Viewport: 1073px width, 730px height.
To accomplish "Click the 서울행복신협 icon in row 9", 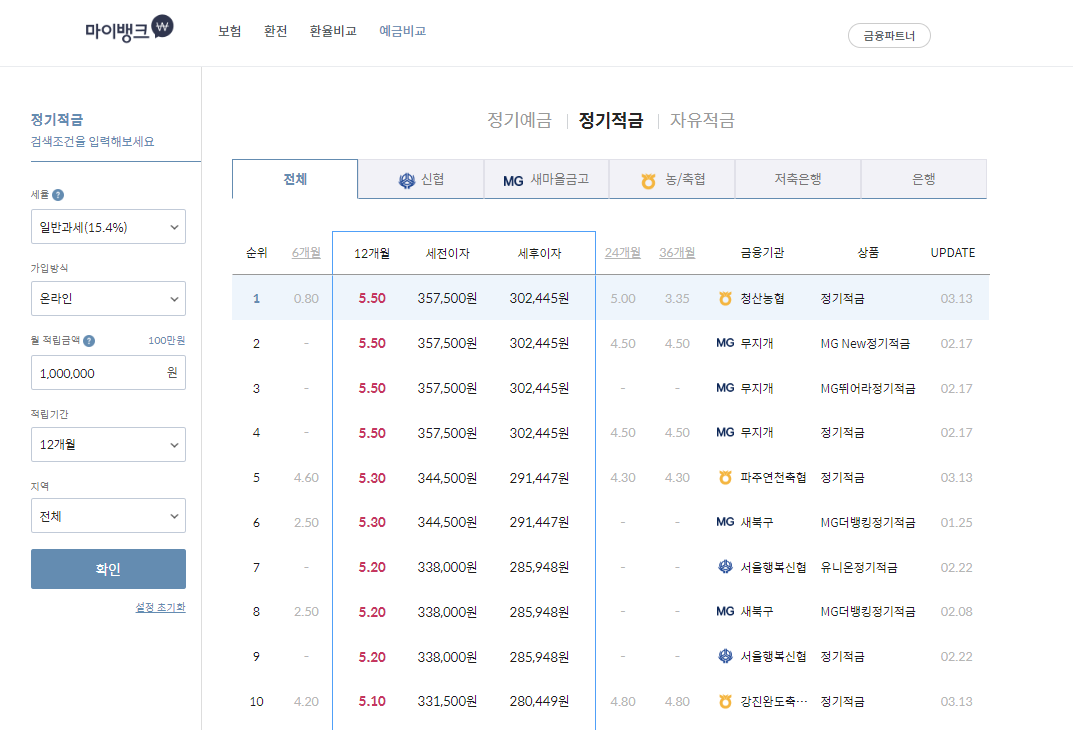I will pos(725,656).
